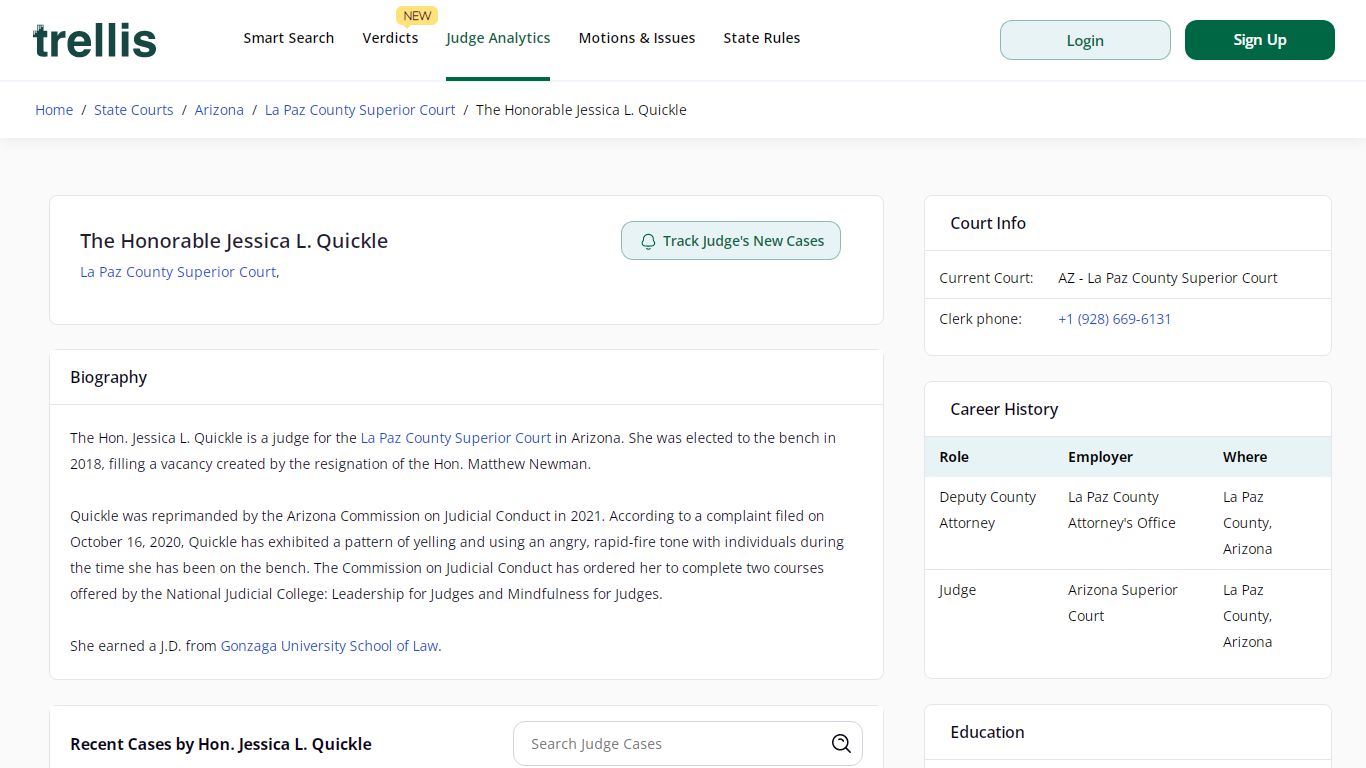This screenshot has width=1366, height=768.
Task: Click the Login button
Action: tap(1085, 40)
